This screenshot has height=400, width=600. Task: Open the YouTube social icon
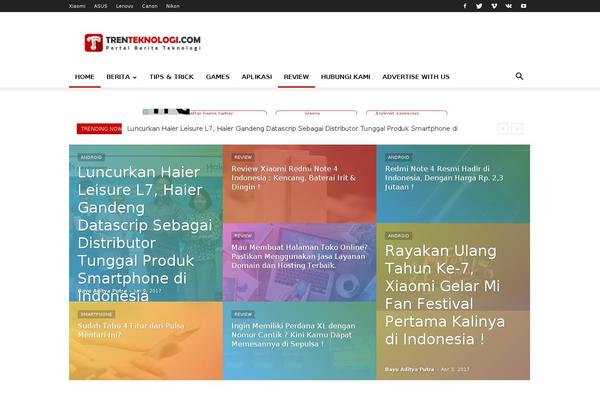coord(523,6)
